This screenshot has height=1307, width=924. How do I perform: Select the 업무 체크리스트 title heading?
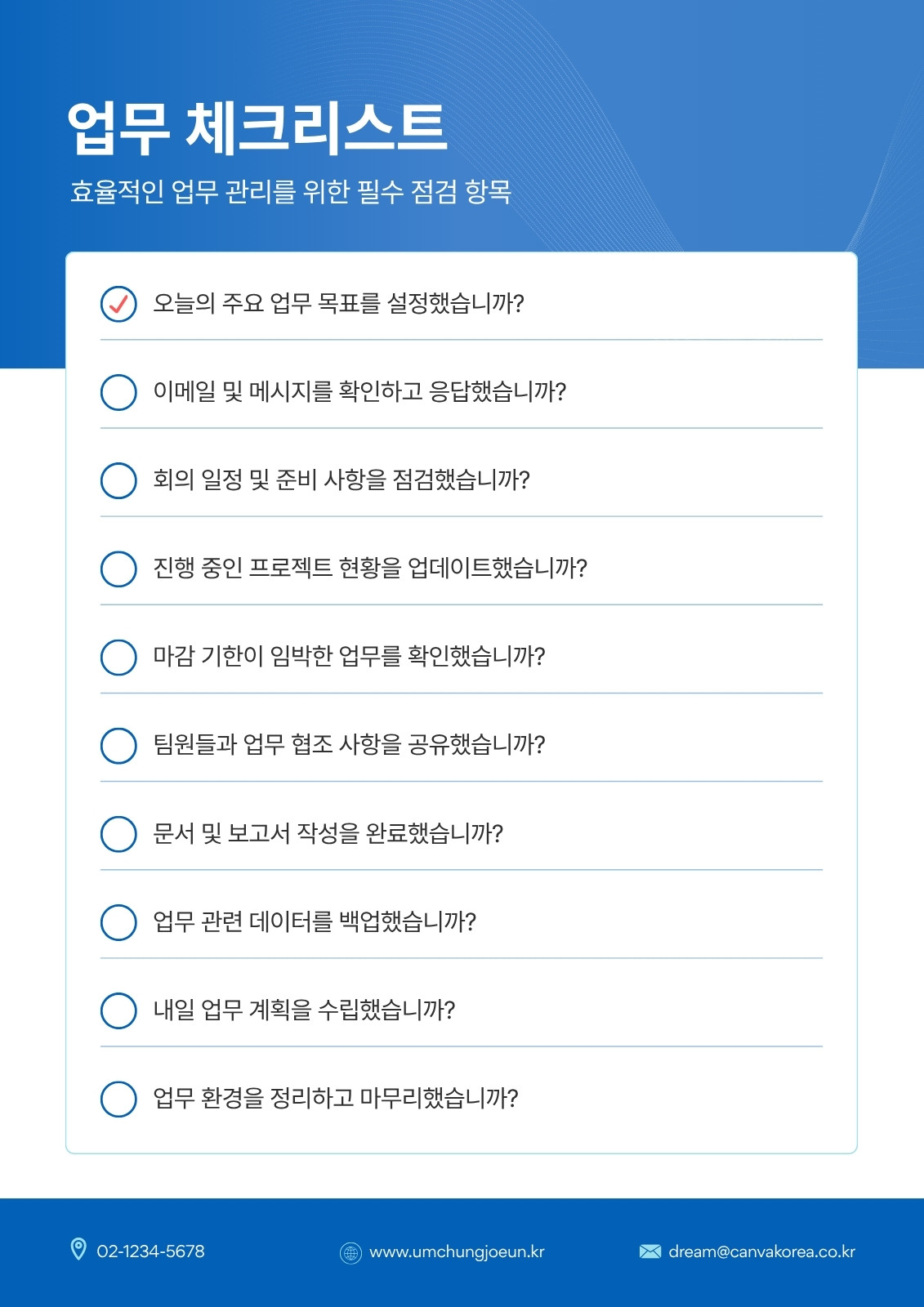tap(257, 129)
